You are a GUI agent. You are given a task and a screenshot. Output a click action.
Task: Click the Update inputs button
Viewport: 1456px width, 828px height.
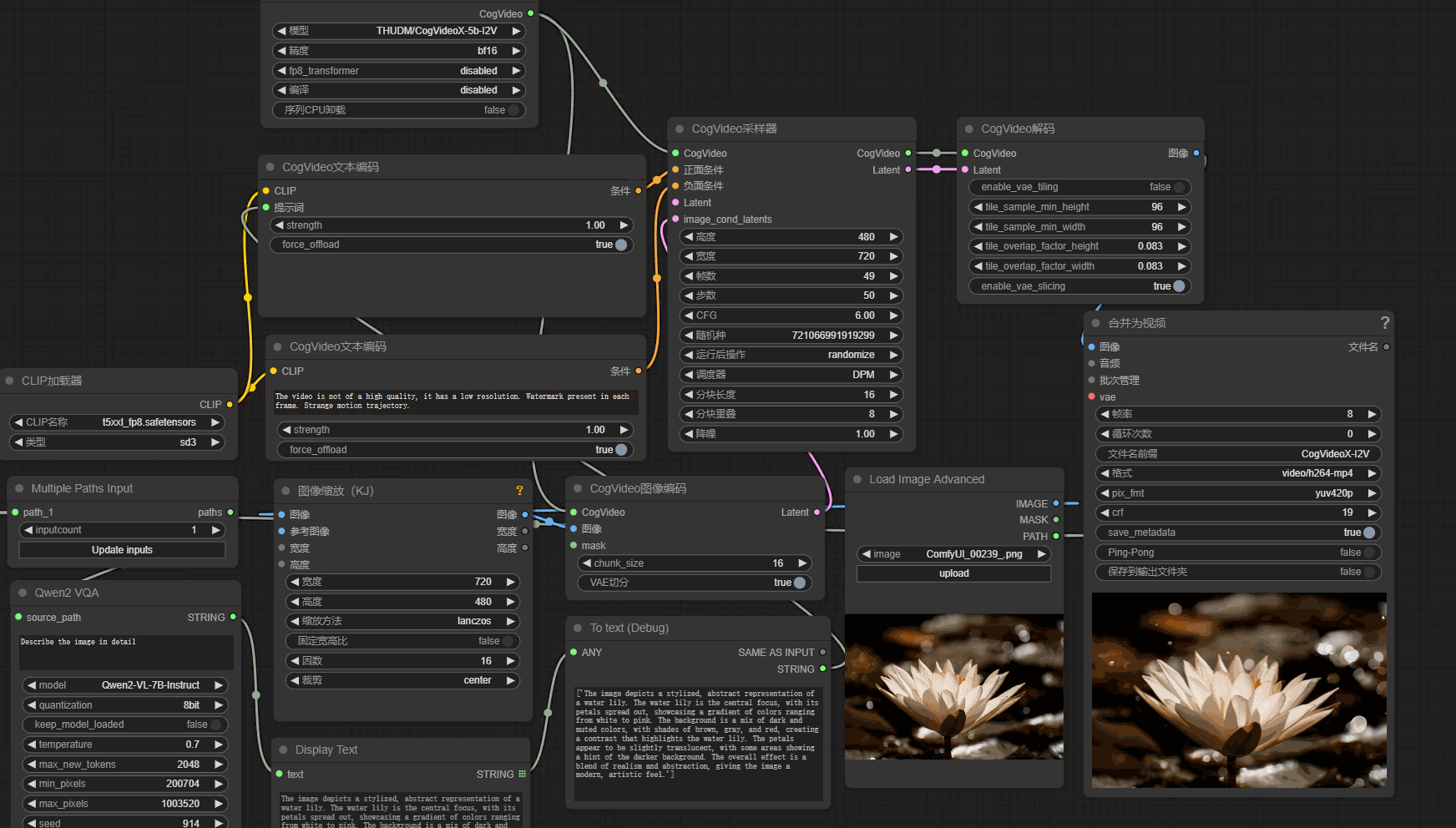(122, 550)
